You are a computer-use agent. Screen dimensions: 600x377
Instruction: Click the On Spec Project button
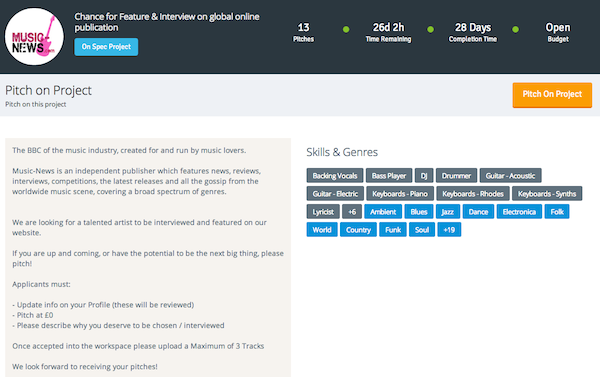click(x=106, y=47)
